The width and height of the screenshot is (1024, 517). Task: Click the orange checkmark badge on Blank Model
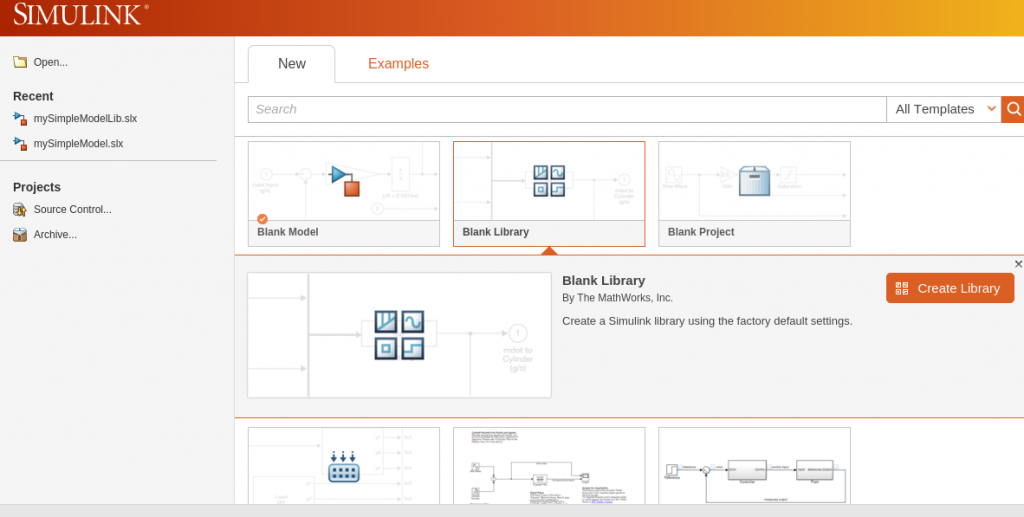click(262, 219)
